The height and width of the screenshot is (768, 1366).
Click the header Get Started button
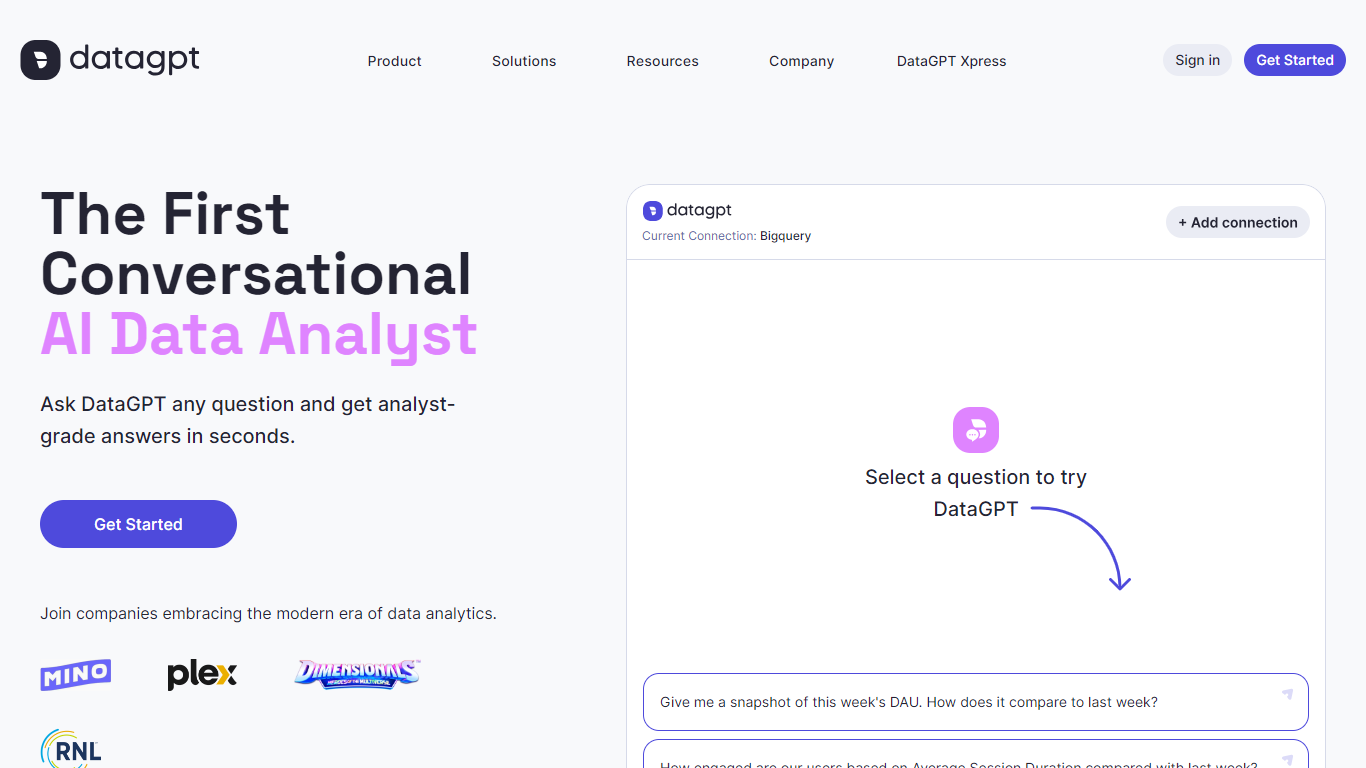(x=1295, y=60)
